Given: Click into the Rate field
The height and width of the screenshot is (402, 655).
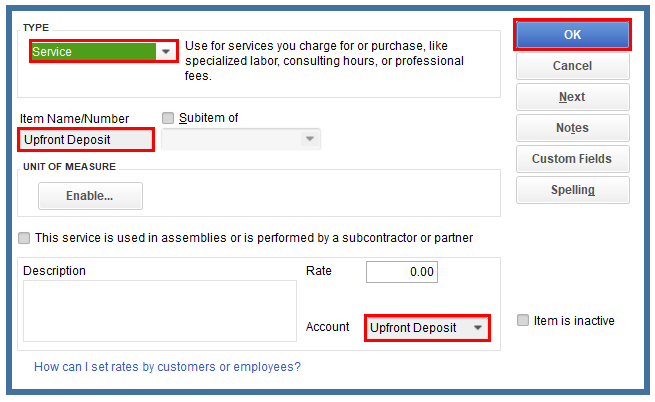Looking at the screenshot, I should 401,272.
